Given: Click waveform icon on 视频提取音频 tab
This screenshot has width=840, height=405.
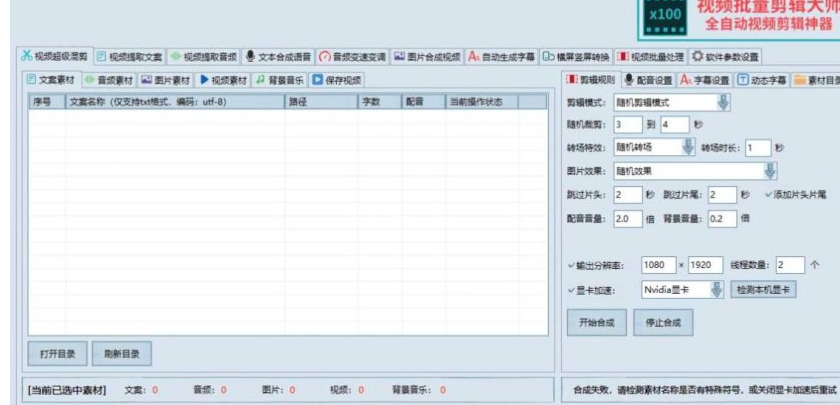Looking at the screenshot, I should [175, 56].
